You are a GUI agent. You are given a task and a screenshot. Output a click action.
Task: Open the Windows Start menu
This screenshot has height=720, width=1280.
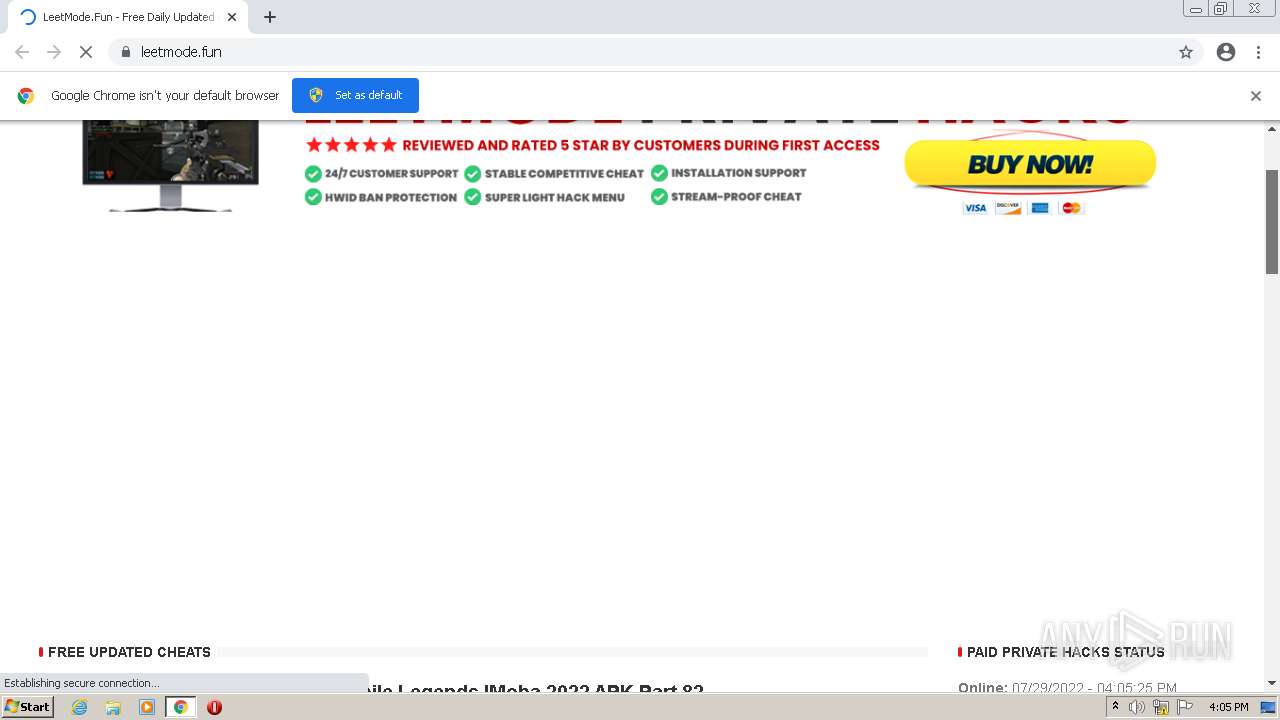(x=28, y=707)
